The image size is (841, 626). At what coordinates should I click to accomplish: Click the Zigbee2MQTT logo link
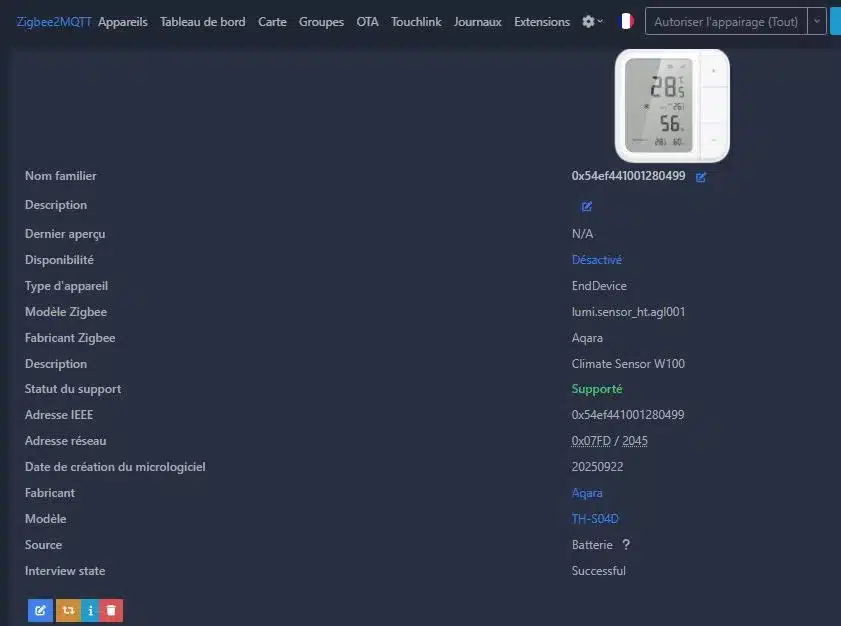coord(54,22)
